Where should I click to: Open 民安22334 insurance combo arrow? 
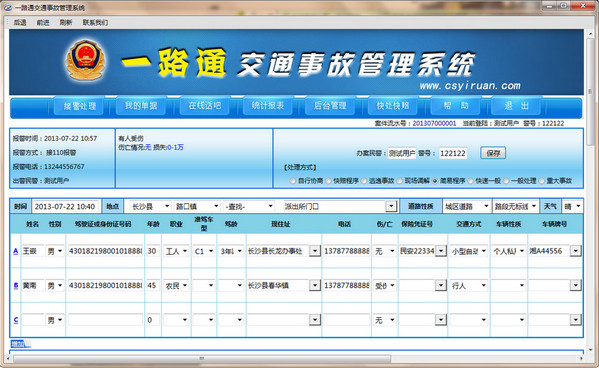coord(441,251)
